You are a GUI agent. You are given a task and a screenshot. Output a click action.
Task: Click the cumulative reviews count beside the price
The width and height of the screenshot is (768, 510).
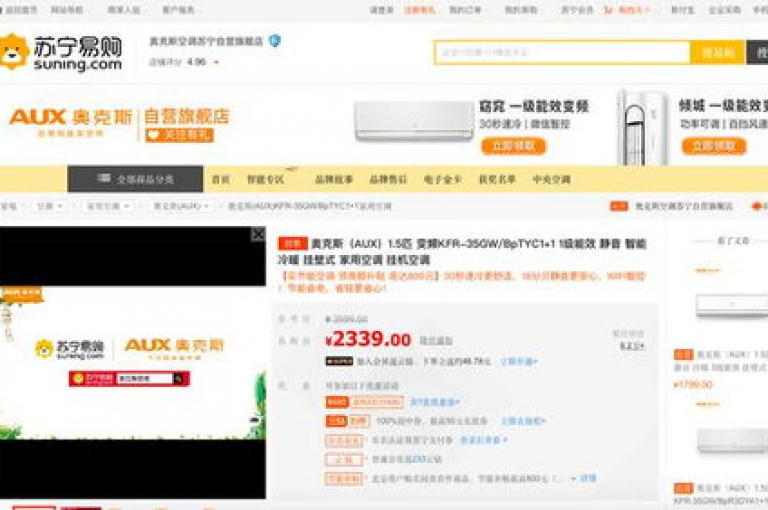[631, 346]
